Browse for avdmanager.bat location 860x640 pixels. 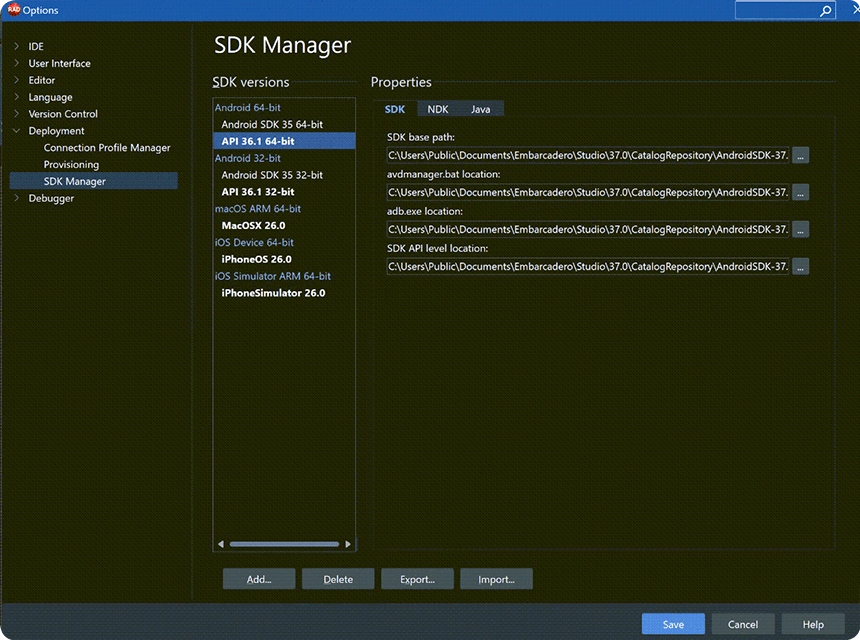coord(800,192)
